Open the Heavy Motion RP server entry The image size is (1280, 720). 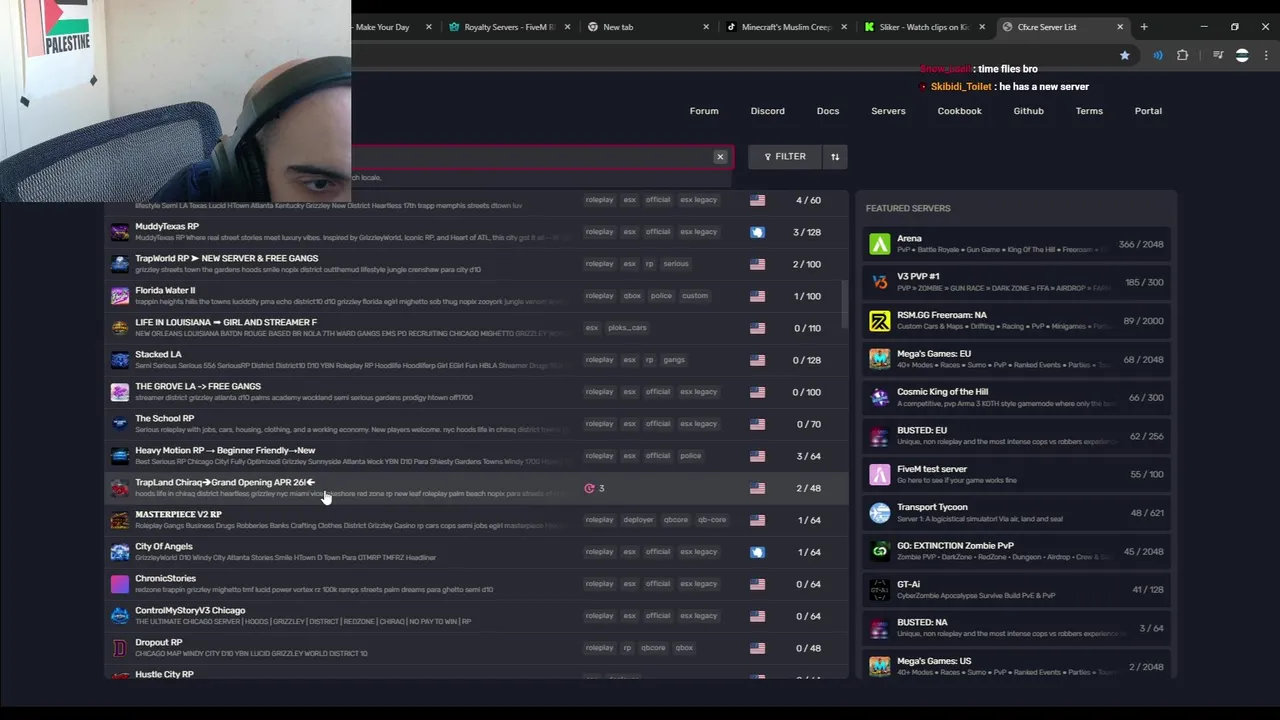tap(475, 456)
